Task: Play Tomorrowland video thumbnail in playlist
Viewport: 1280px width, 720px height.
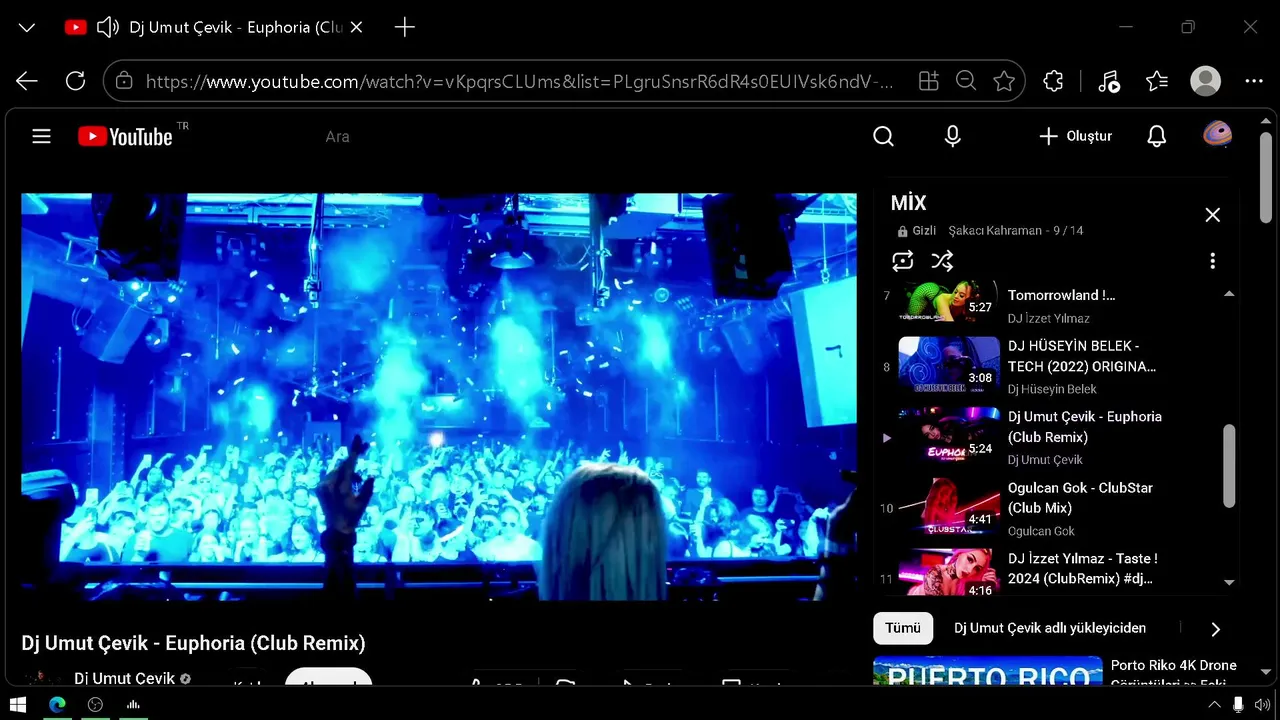Action: [949, 302]
